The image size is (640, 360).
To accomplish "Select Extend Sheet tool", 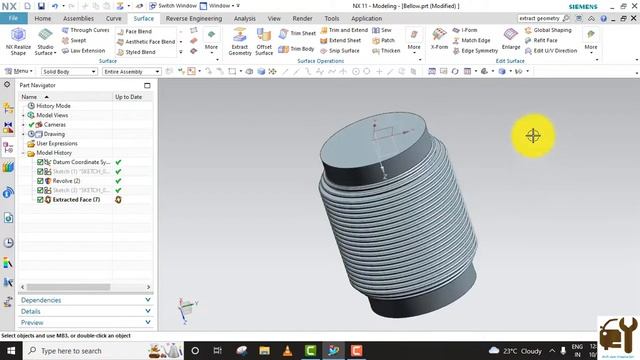I will click(x=341, y=40).
